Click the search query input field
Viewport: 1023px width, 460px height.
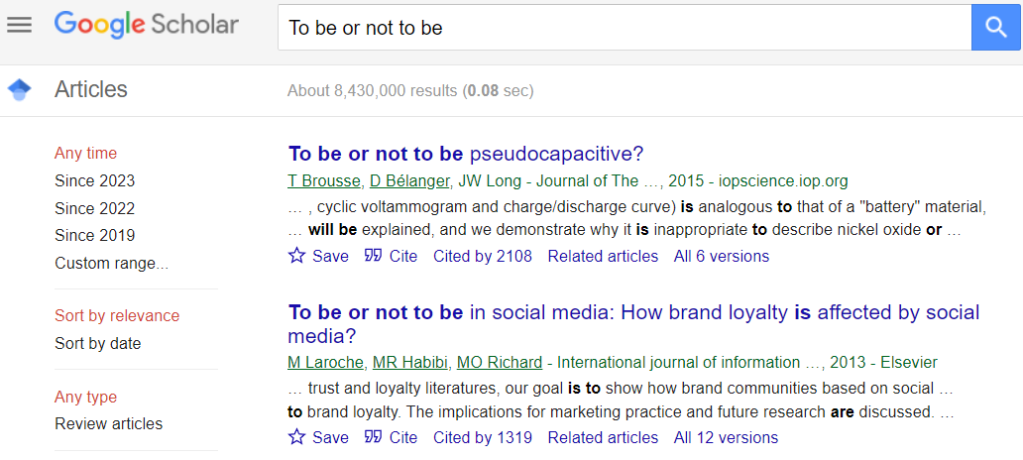[620, 28]
